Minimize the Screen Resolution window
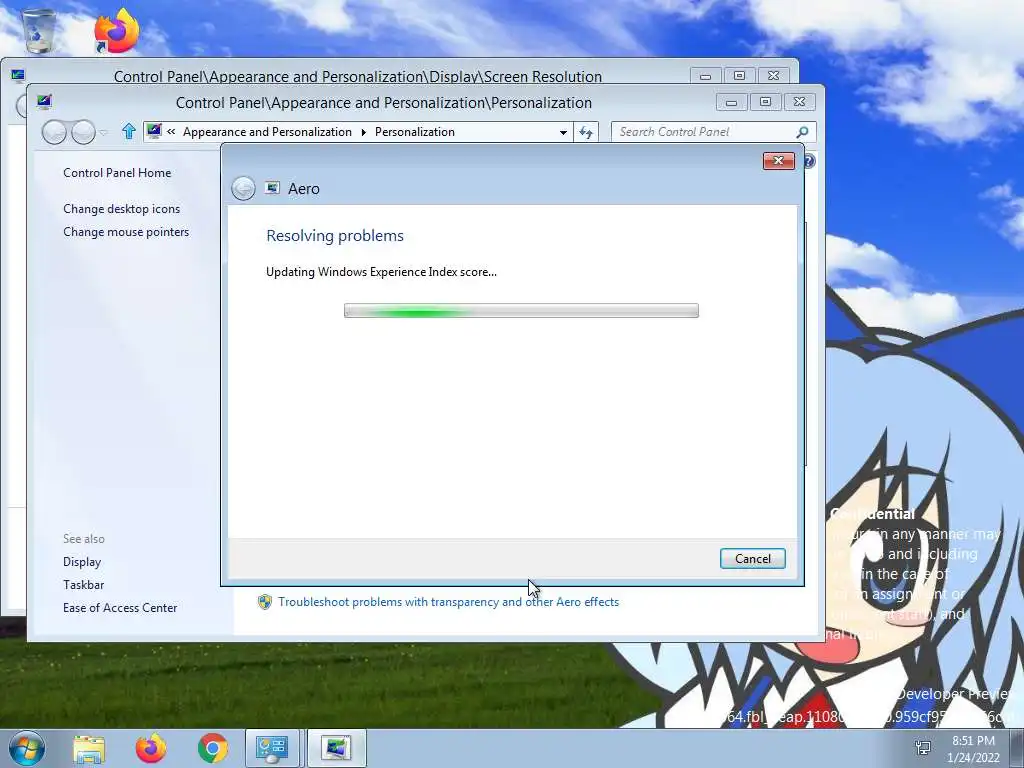This screenshot has height=768, width=1024. click(x=705, y=76)
